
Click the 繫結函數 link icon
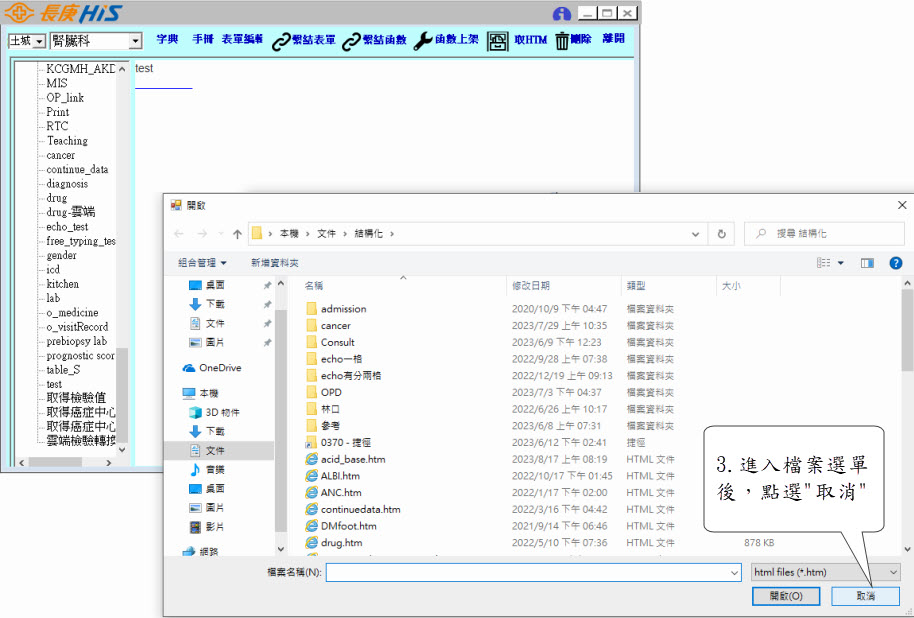351,41
